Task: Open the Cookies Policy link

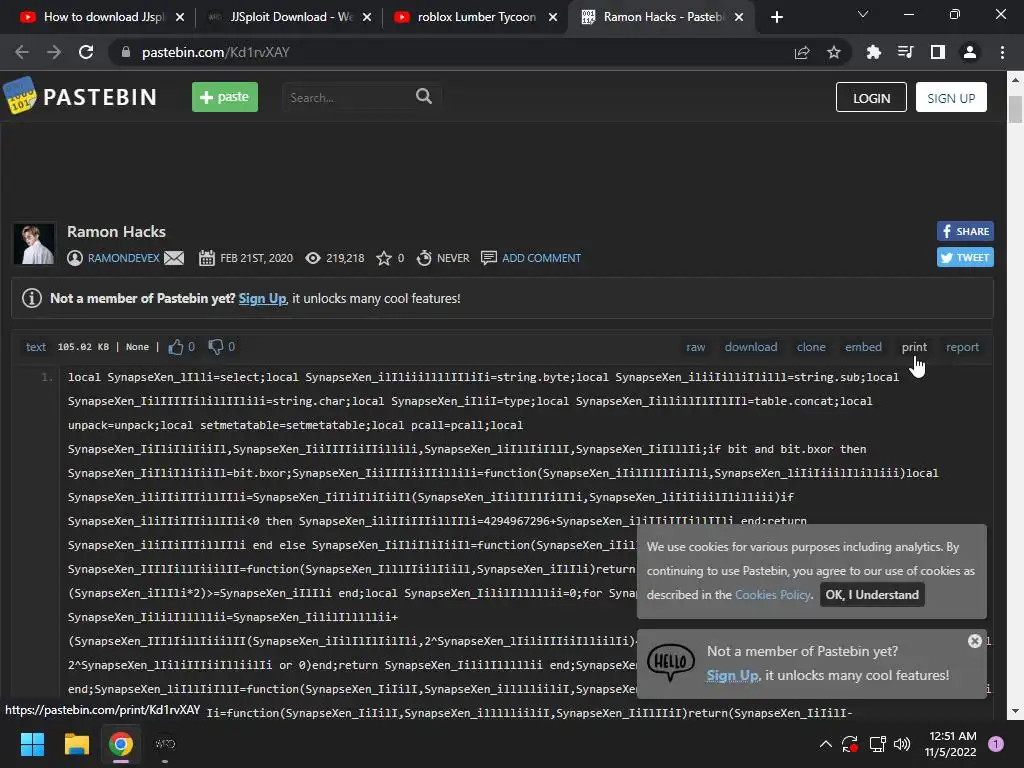Action: 773,595
